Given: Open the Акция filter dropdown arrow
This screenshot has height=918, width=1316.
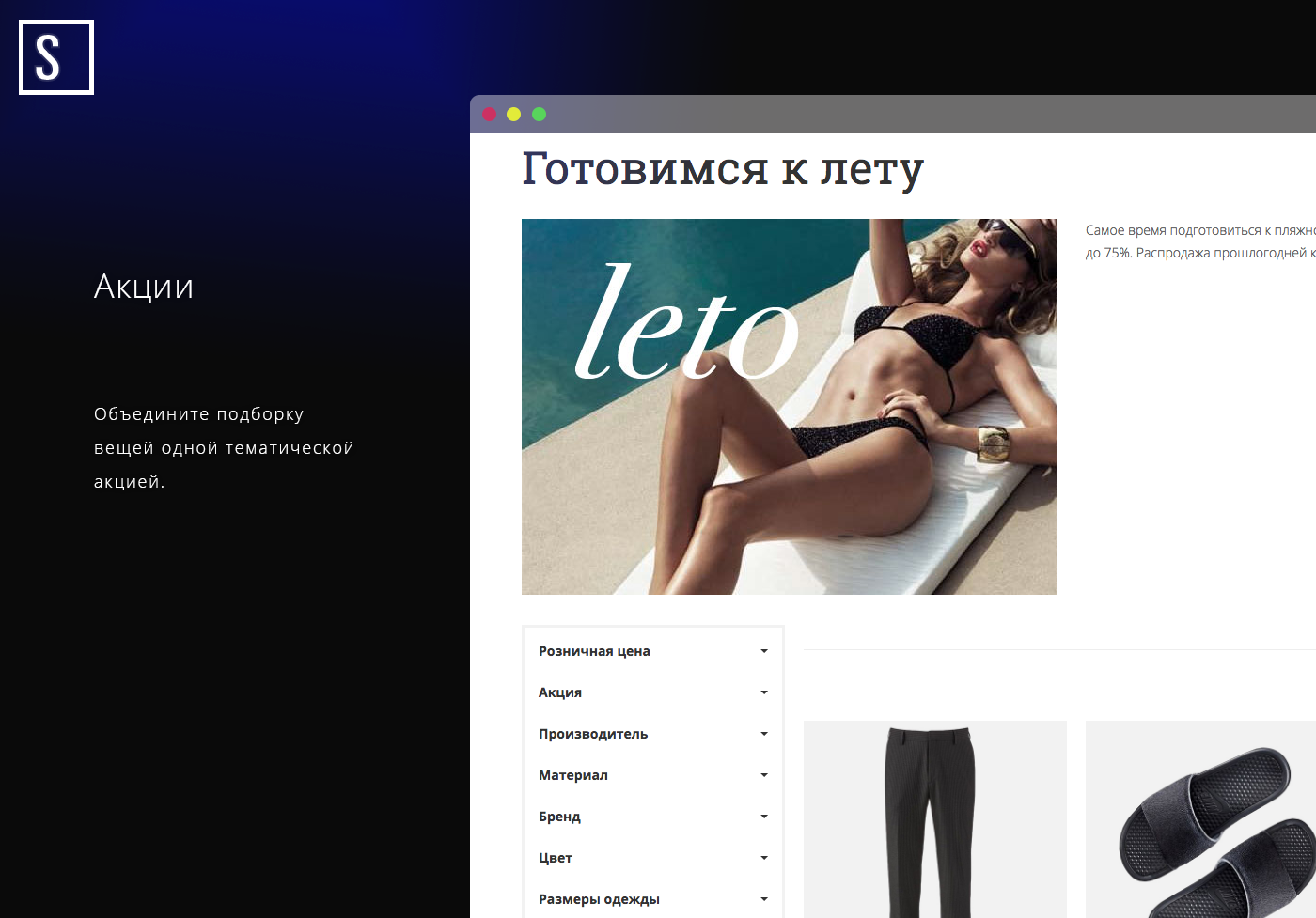Looking at the screenshot, I should (764, 692).
